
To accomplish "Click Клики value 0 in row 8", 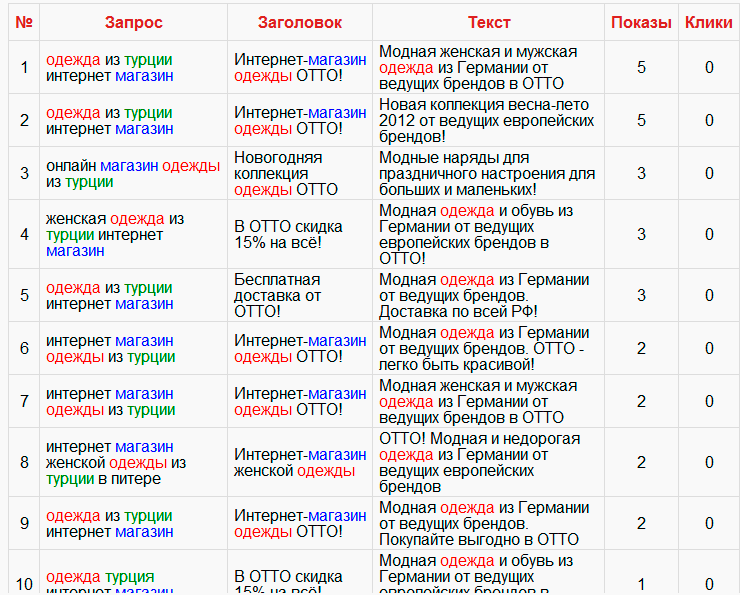I will click(x=709, y=462).
